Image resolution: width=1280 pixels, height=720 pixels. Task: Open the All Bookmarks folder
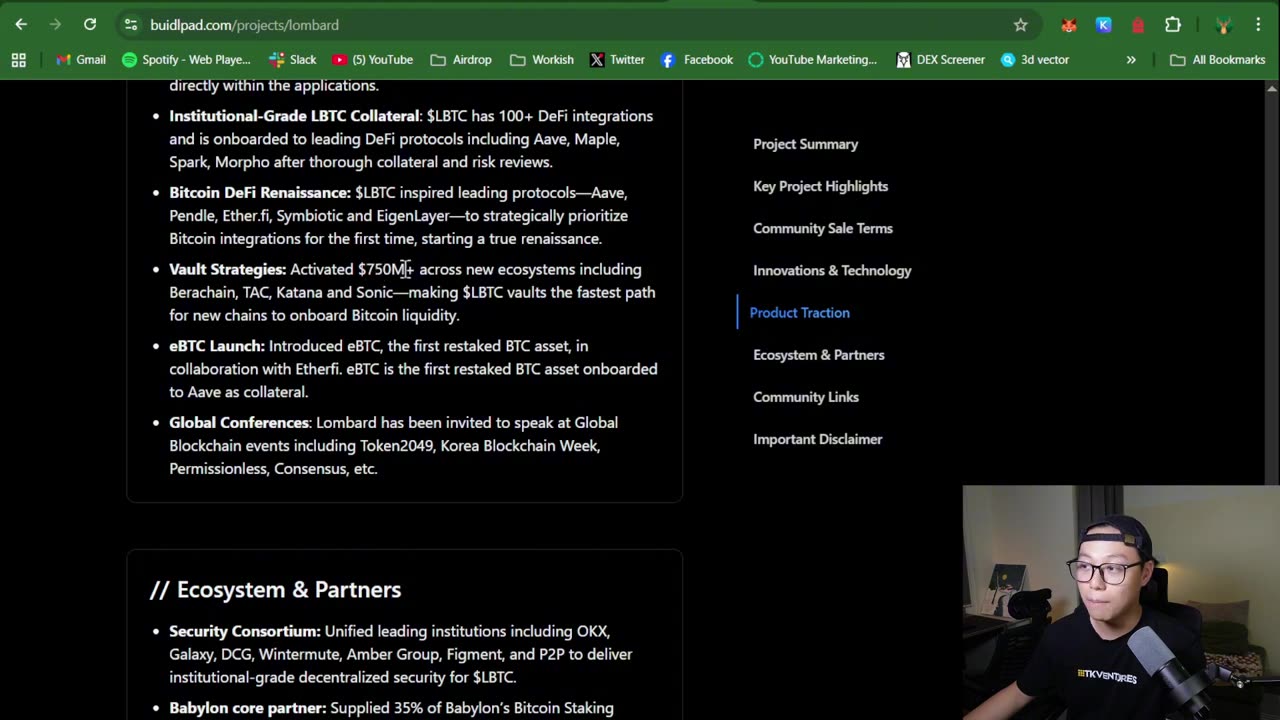click(x=1218, y=60)
